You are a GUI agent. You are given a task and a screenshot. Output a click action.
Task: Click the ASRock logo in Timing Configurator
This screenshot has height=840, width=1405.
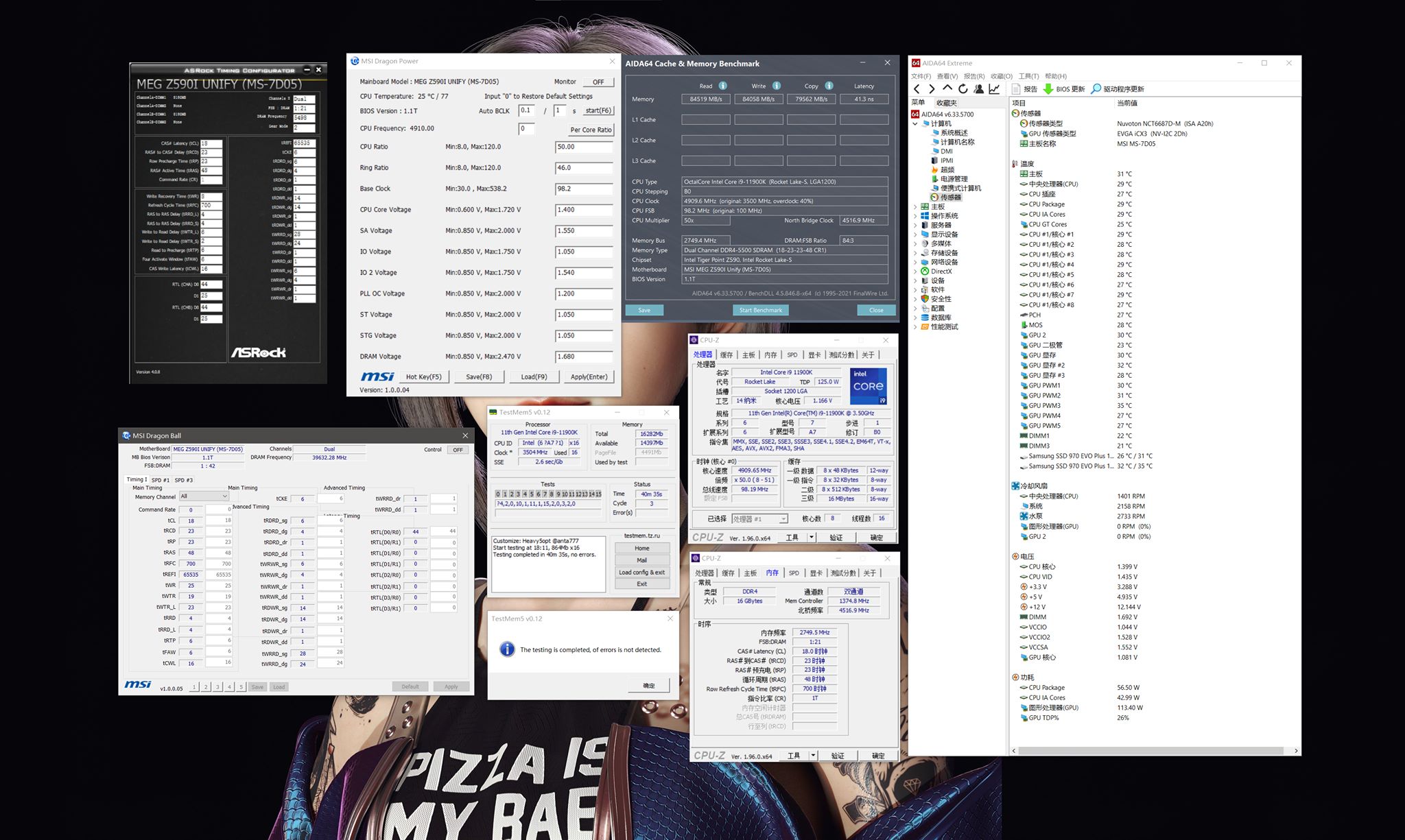pyautogui.click(x=259, y=352)
